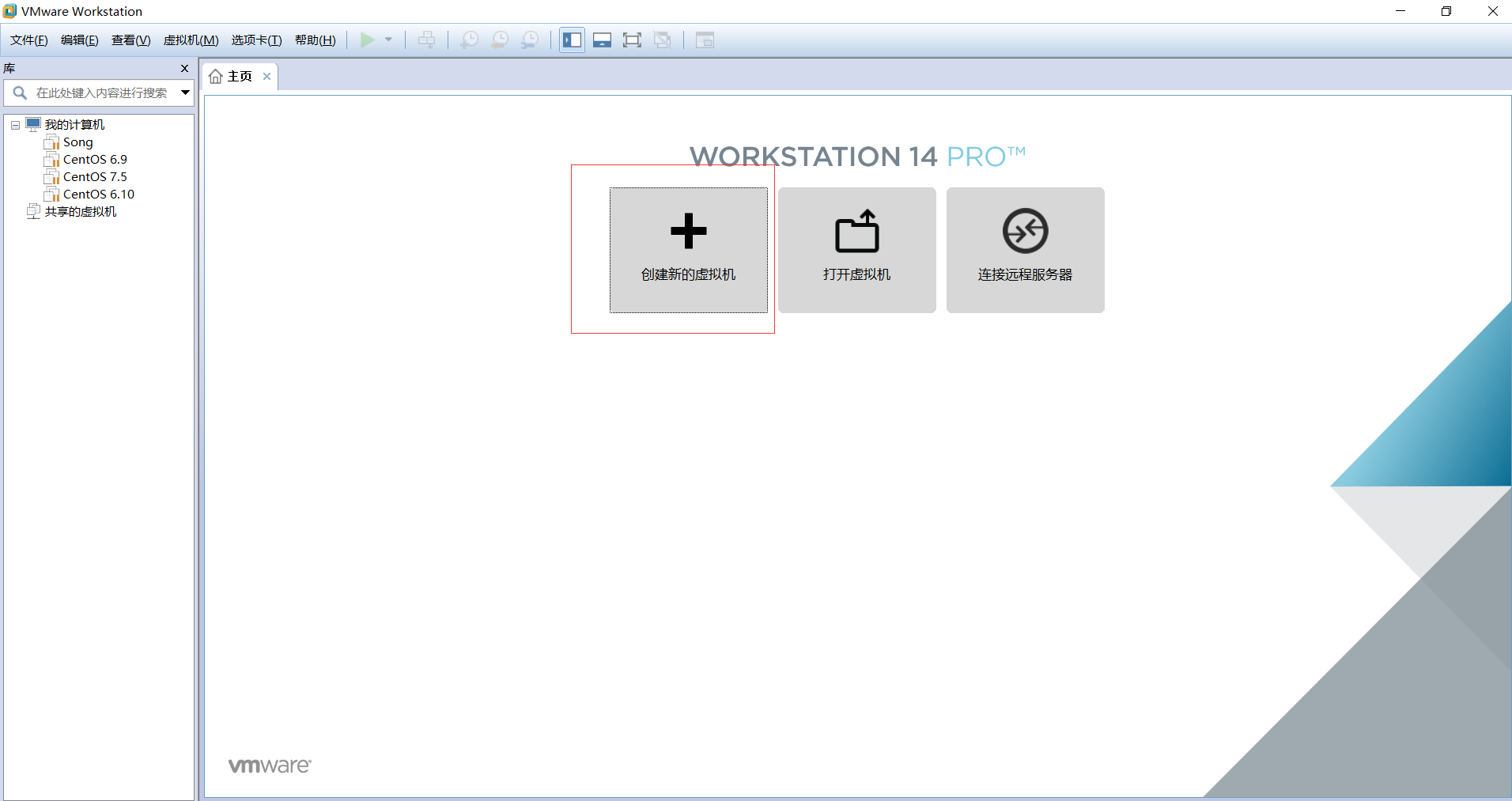
Task: Click the vmware logo at bottom
Action: click(270, 765)
